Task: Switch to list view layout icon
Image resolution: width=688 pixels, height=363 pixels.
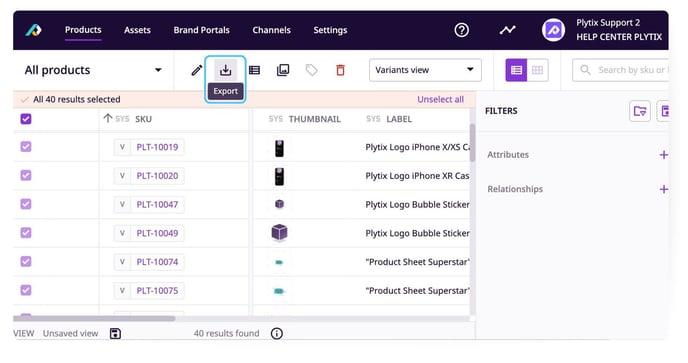Action: pos(516,70)
